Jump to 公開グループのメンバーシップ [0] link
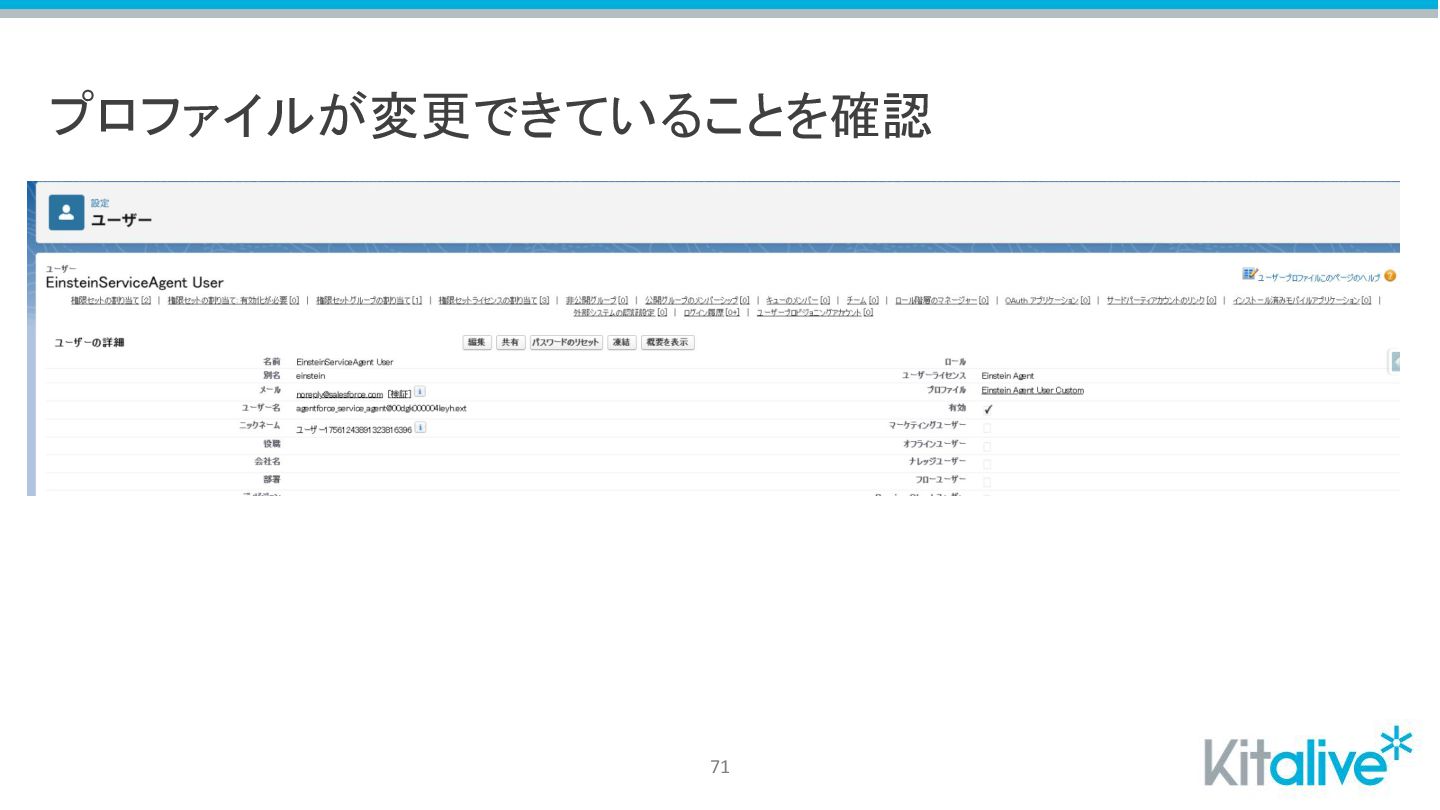This screenshot has height=810, width=1440. click(x=697, y=300)
